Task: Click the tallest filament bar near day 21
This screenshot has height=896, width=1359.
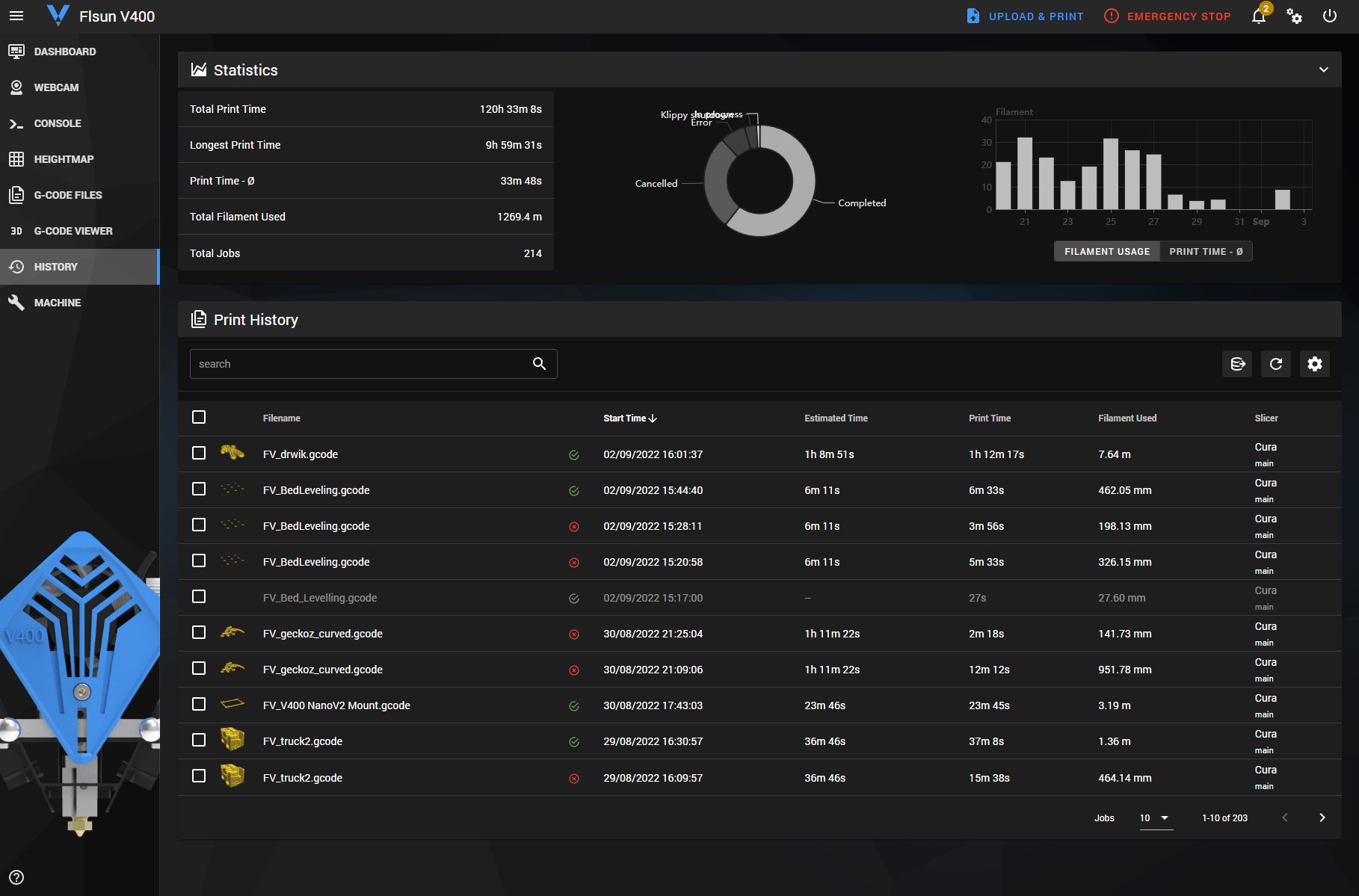Action: (1024, 173)
